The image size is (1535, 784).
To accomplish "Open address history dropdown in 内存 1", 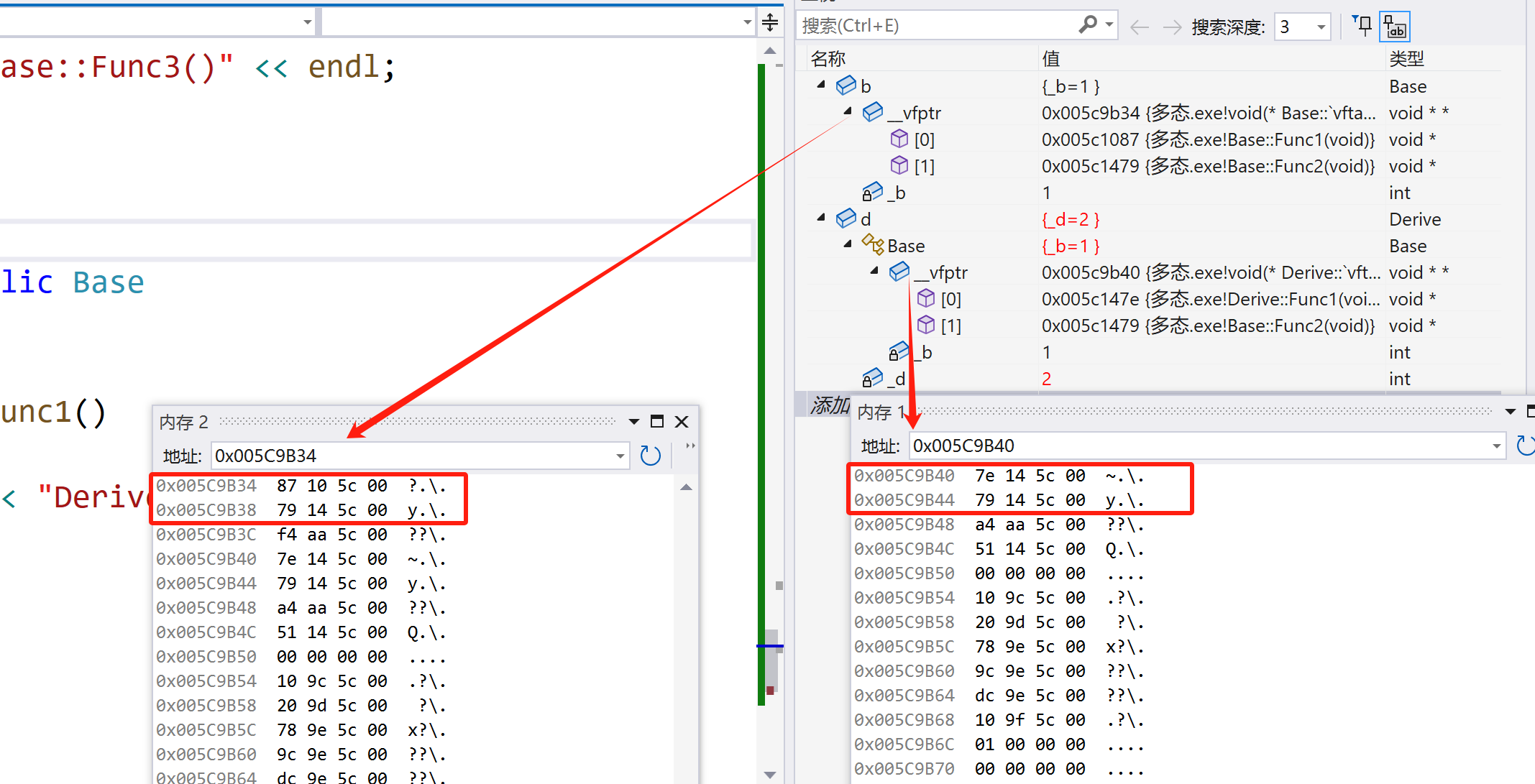I will point(1497,446).
